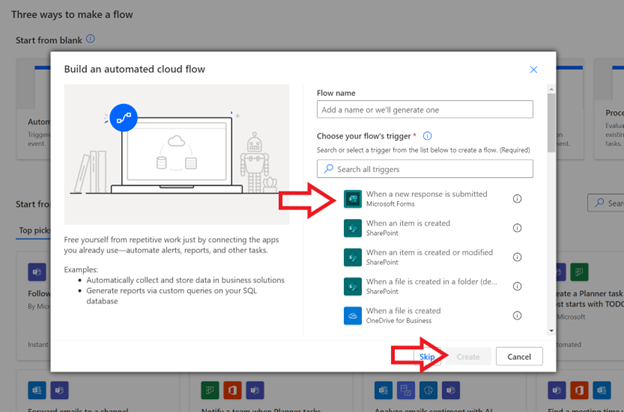This screenshot has width=624, height=412.
Task: Select the Top picks tab
Action: (36, 231)
